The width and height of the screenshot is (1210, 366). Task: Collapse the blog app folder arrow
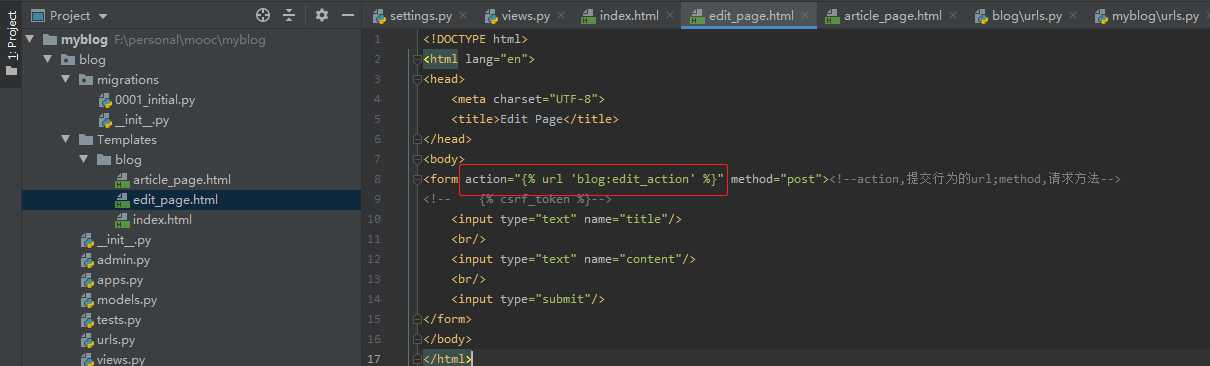47,60
